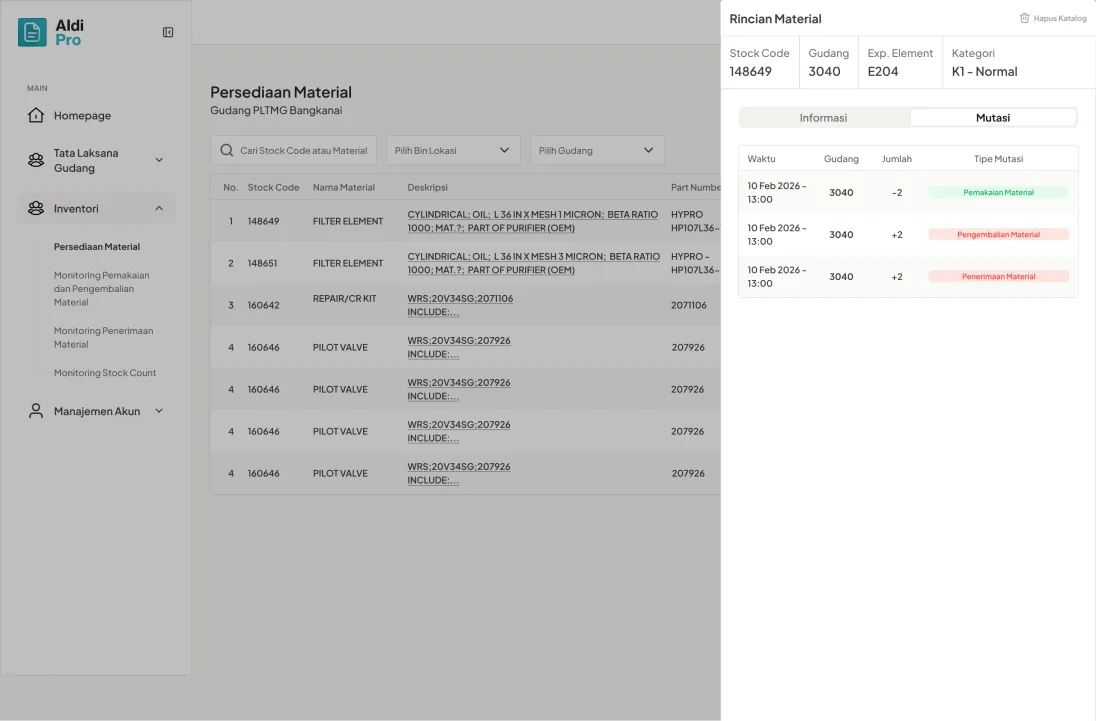Open the REPAIR/CR KIT description link
The height and width of the screenshot is (721, 1096).
pos(460,305)
